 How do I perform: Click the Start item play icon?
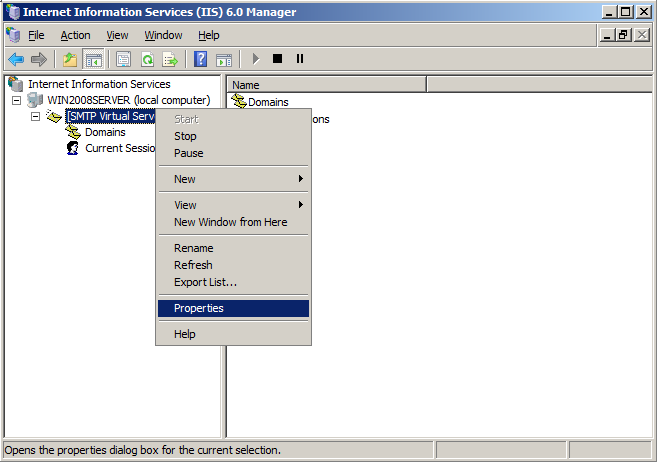click(x=256, y=59)
